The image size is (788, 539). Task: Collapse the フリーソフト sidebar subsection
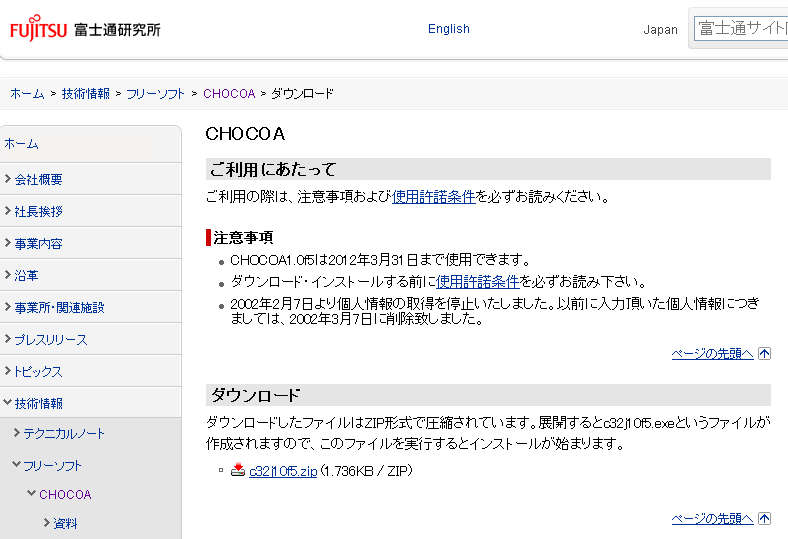(x=53, y=466)
